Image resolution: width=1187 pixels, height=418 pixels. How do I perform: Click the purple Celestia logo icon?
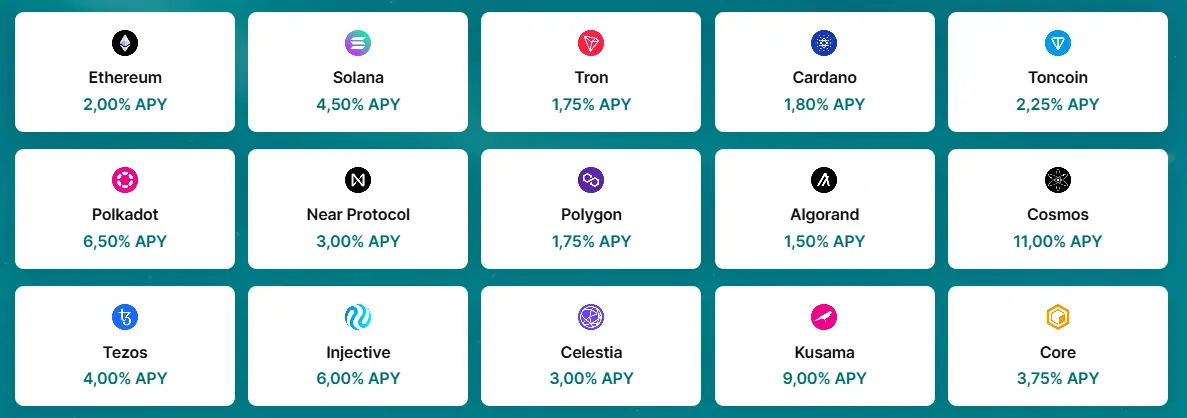pyautogui.click(x=591, y=317)
